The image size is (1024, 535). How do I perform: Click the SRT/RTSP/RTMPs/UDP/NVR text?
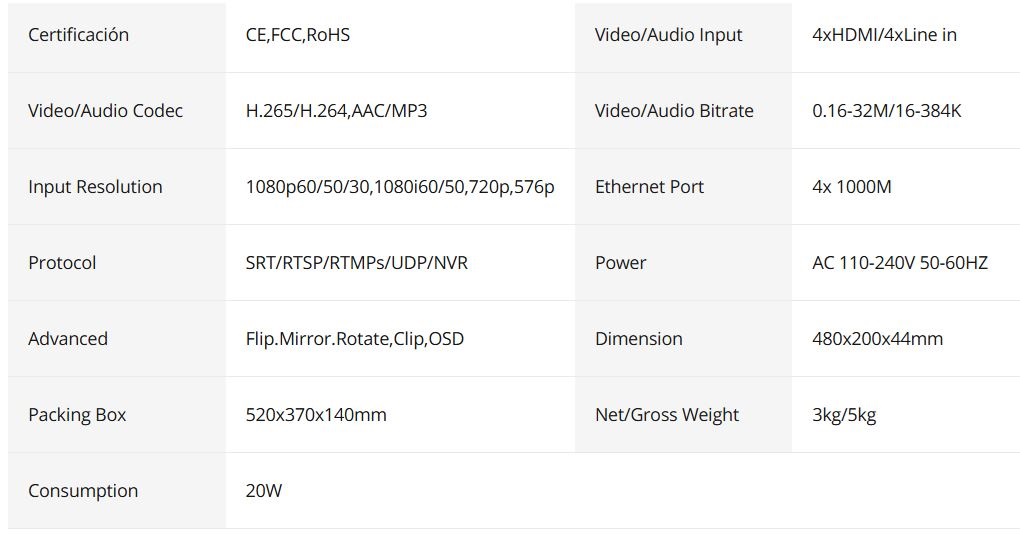tap(357, 263)
